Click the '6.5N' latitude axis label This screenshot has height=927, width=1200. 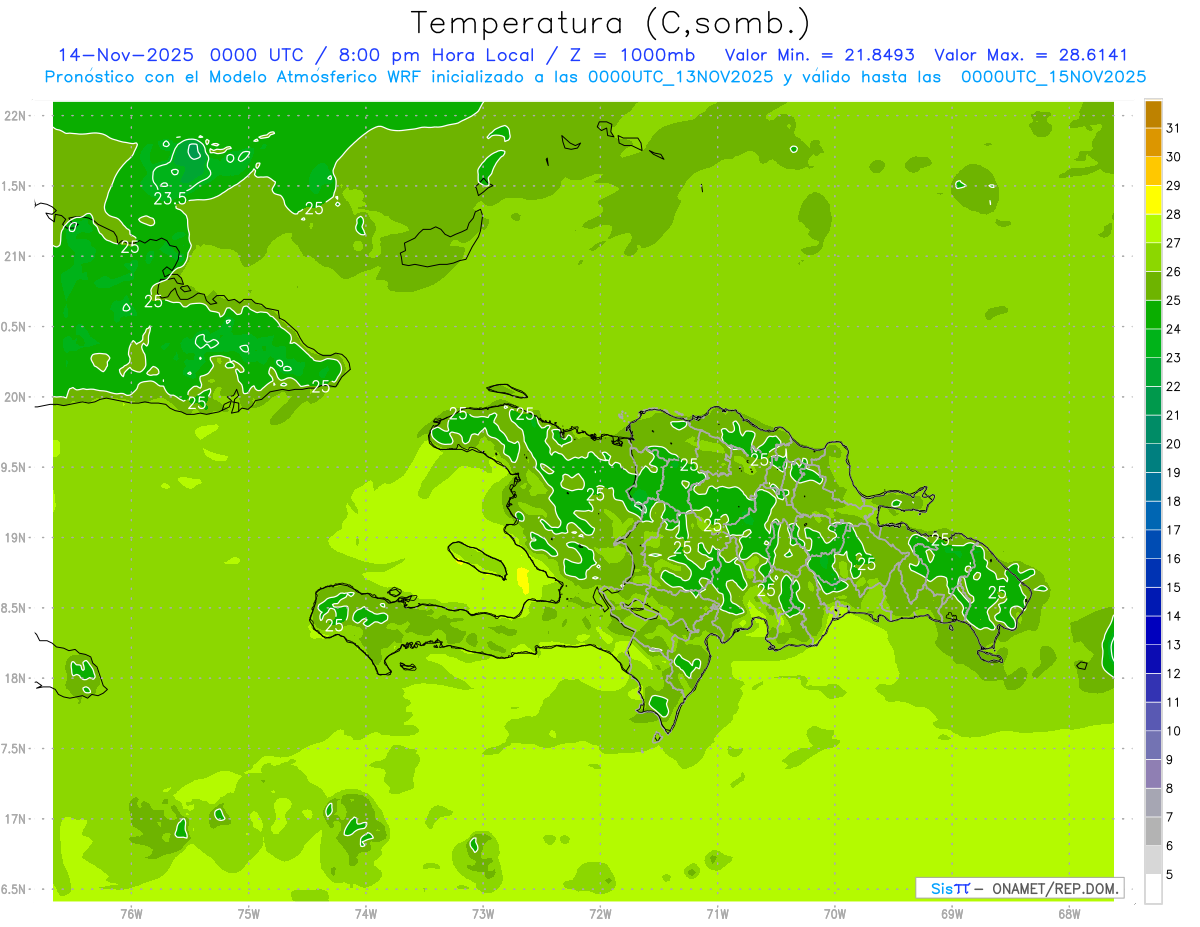[x=15, y=889]
